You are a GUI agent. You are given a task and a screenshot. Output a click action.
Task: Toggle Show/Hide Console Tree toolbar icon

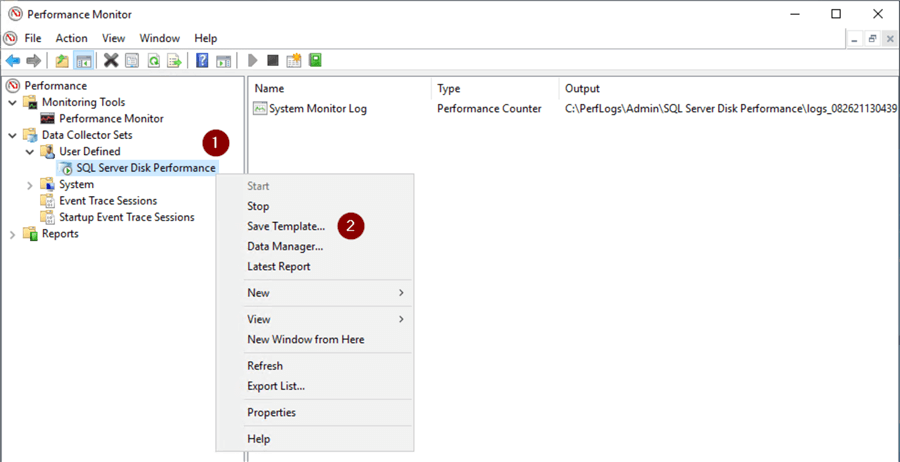pyautogui.click(x=83, y=60)
